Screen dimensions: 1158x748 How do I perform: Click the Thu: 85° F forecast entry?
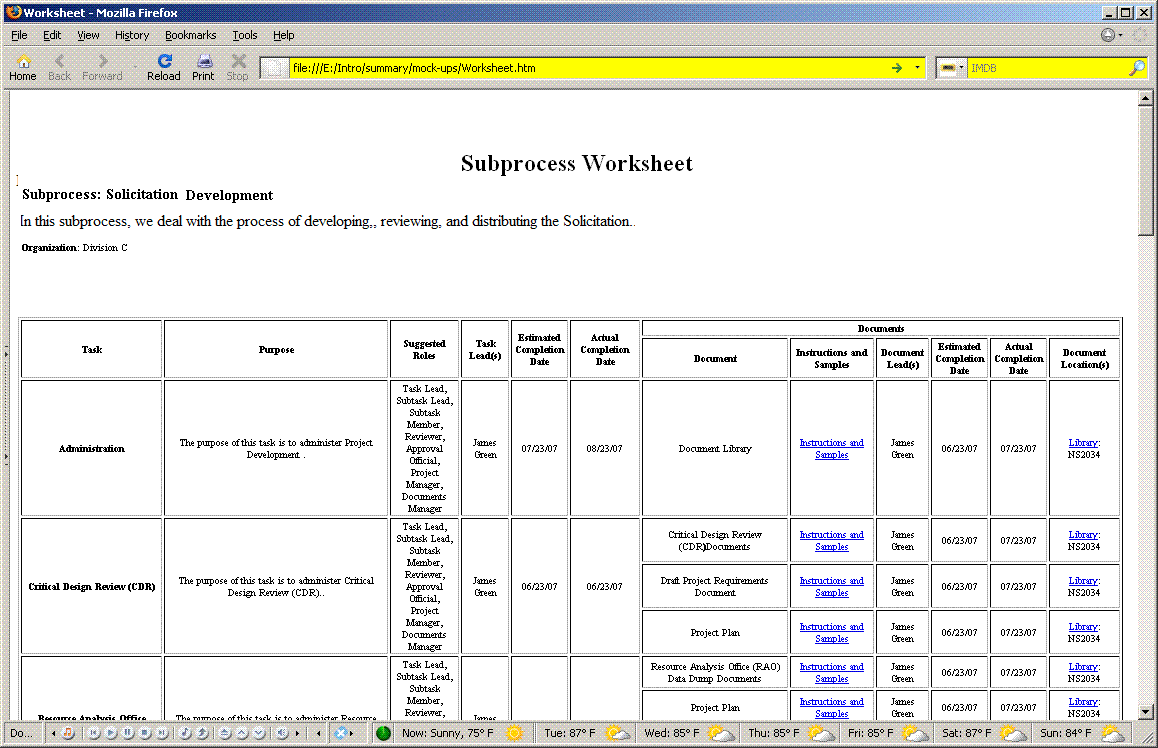point(791,733)
